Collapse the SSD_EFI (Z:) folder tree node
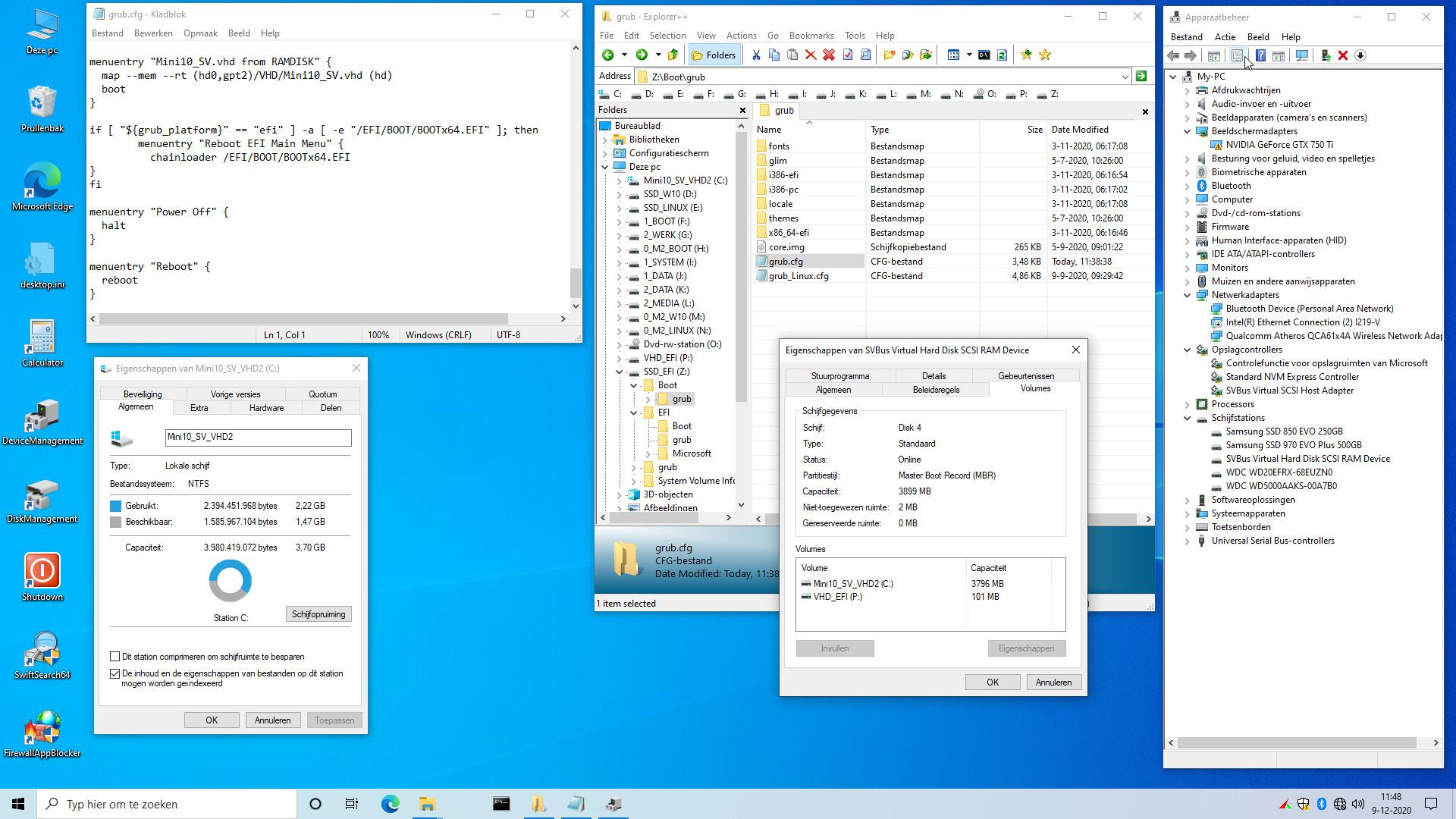This screenshot has height=819, width=1456. 620,372
